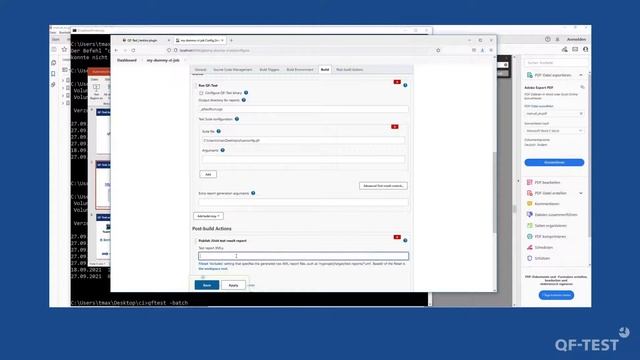Expand the PDF-Datei erstellen chevron

click(581, 193)
